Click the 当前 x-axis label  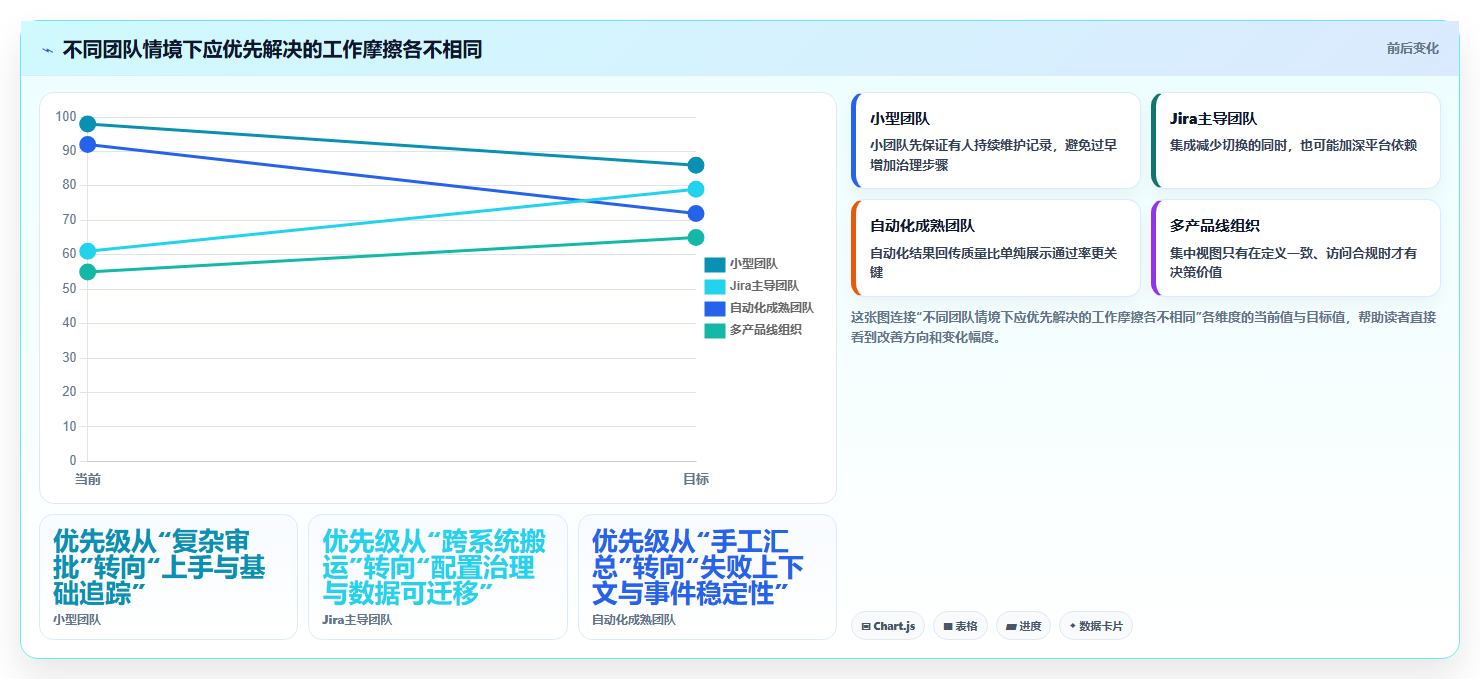pyautogui.click(x=88, y=480)
